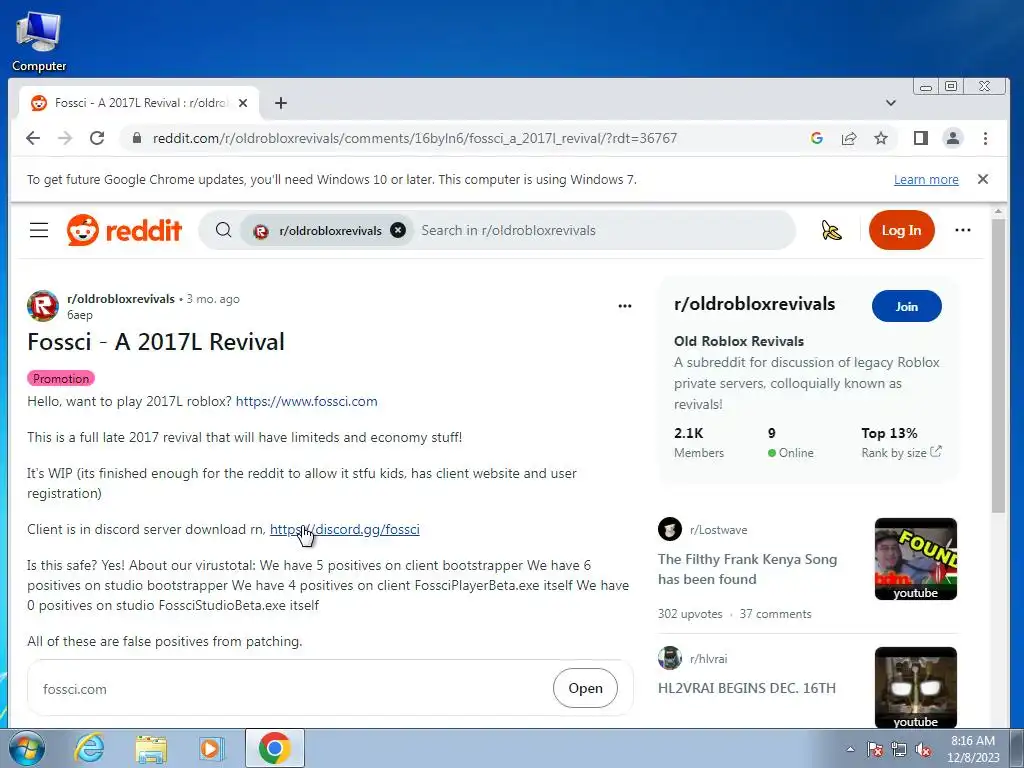The image size is (1024, 768).
Task: Visit r/oldrobloxrevivals from the post header
Action: [121, 299]
